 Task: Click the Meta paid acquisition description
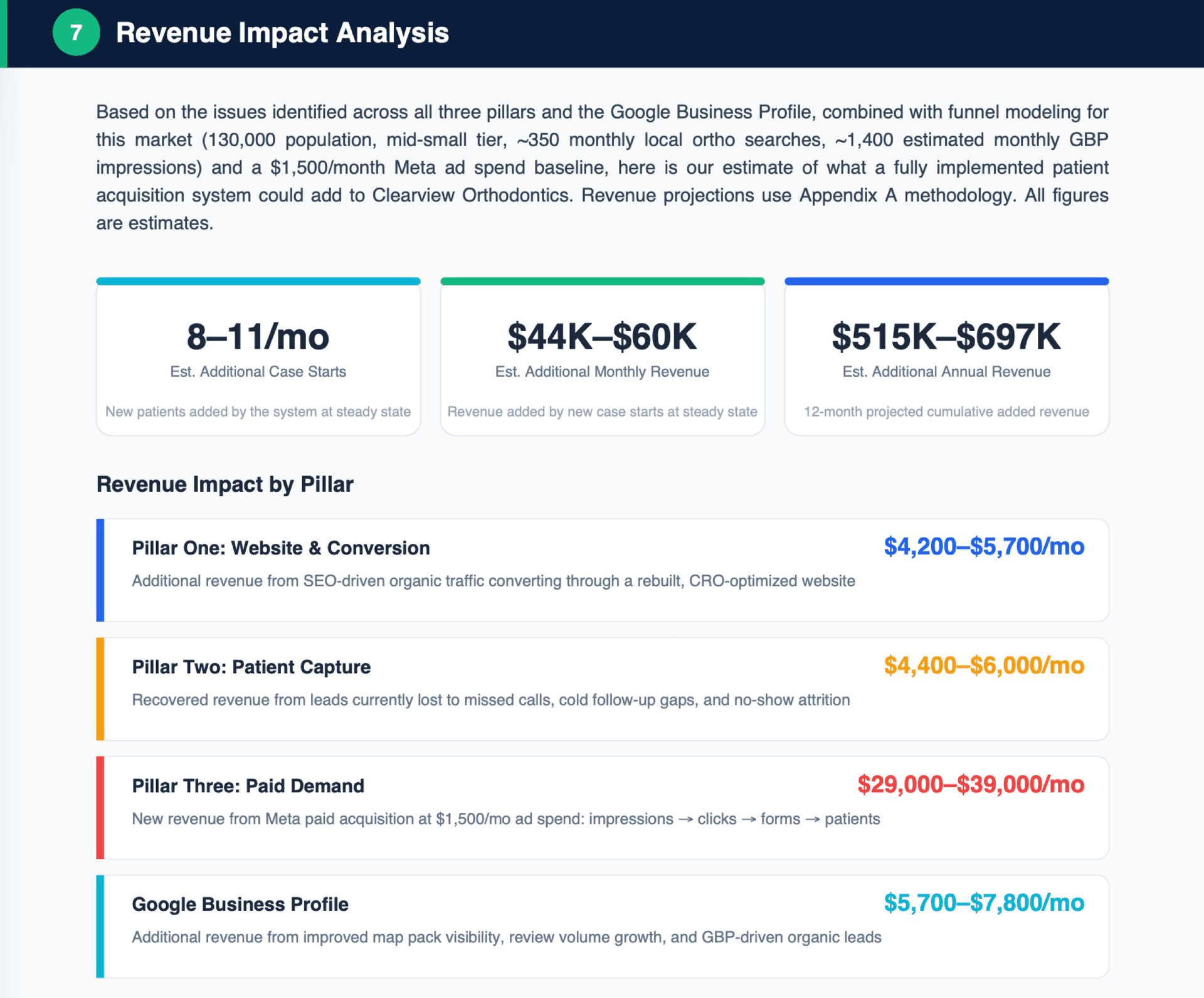click(506, 819)
